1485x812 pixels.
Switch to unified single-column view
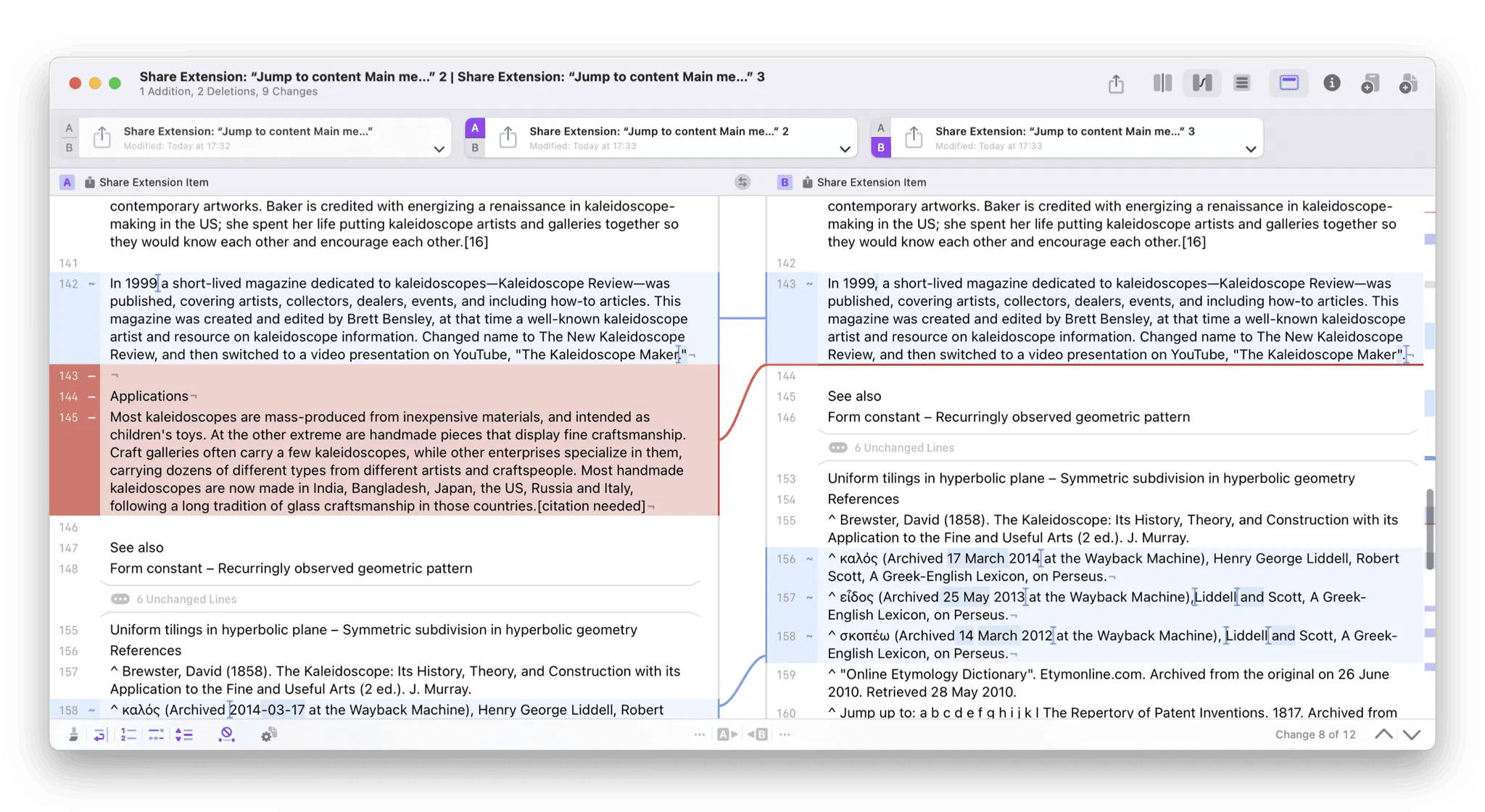(x=1241, y=83)
